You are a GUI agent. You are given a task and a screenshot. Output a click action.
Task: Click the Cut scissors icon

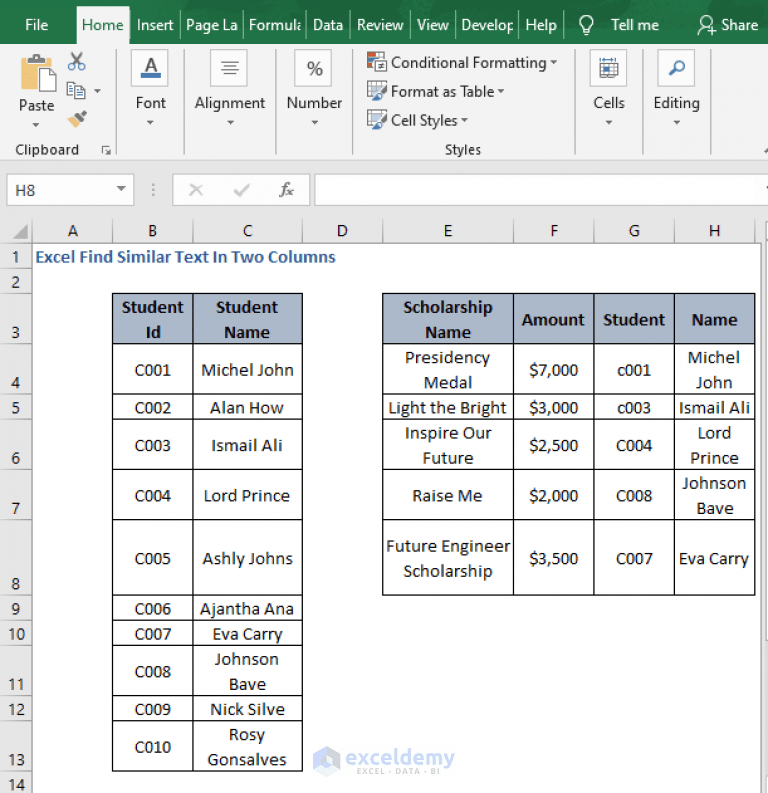pyautogui.click(x=76, y=62)
